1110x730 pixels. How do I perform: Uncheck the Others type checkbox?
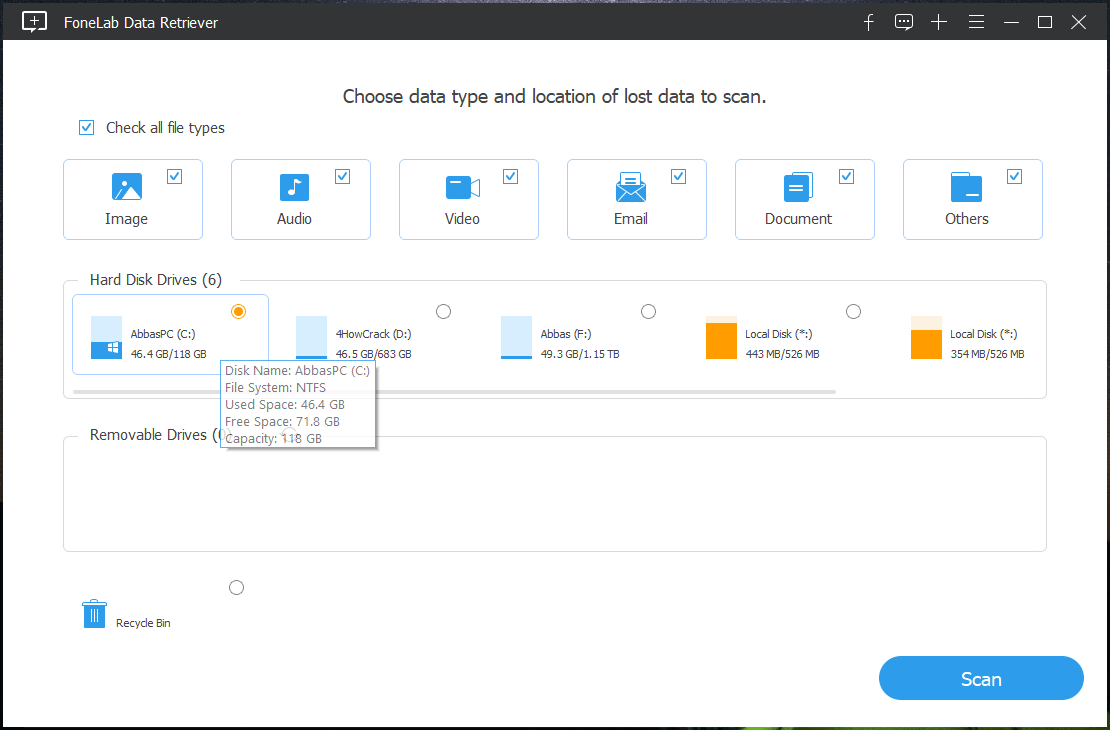(1014, 176)
